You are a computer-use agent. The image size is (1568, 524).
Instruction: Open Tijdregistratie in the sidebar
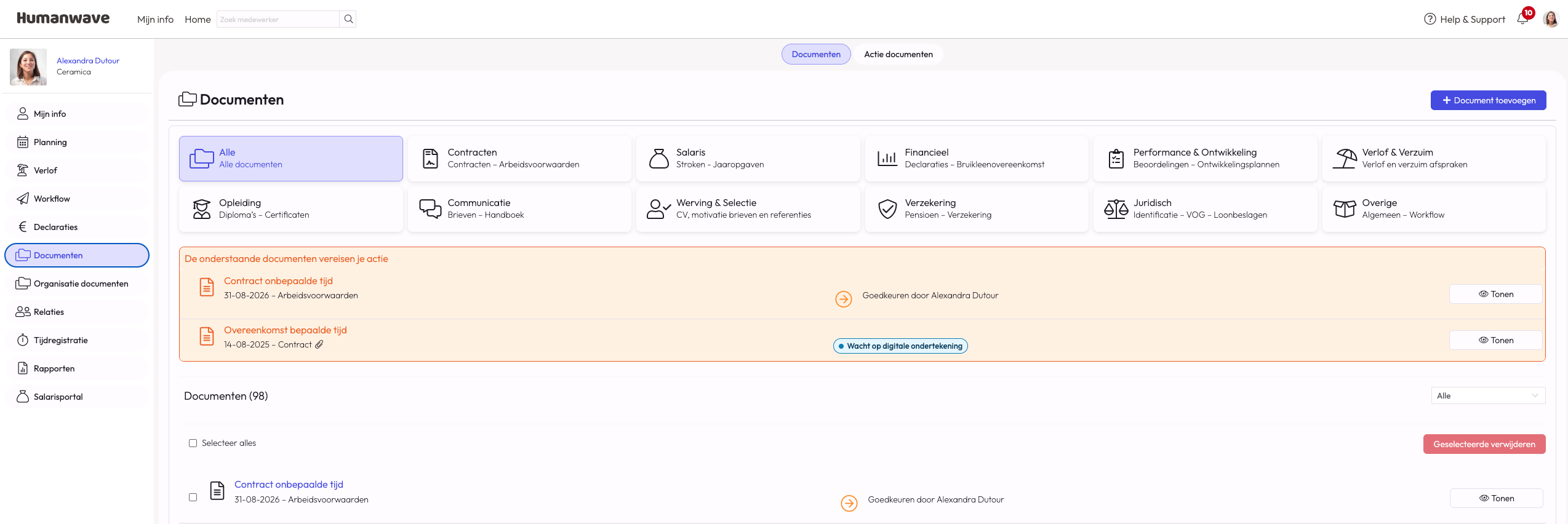tap(77, 340)
